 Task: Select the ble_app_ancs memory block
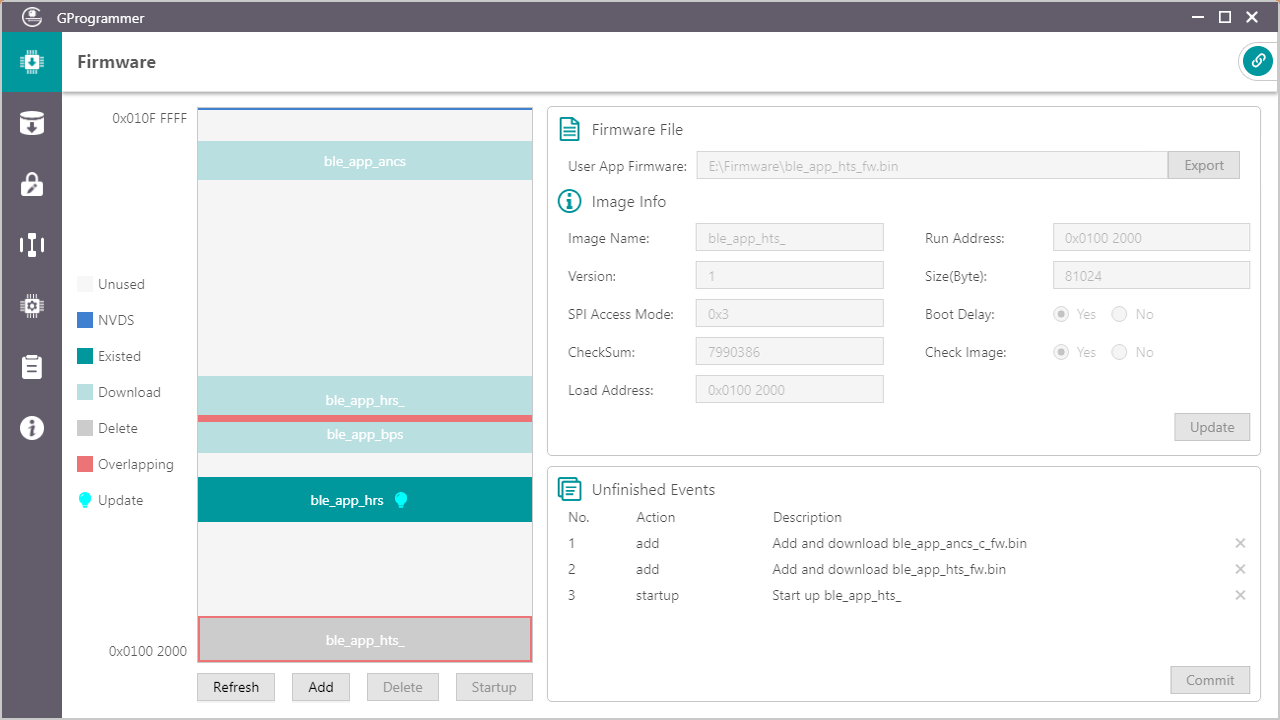pyautogui.click(x=364, y=161)
